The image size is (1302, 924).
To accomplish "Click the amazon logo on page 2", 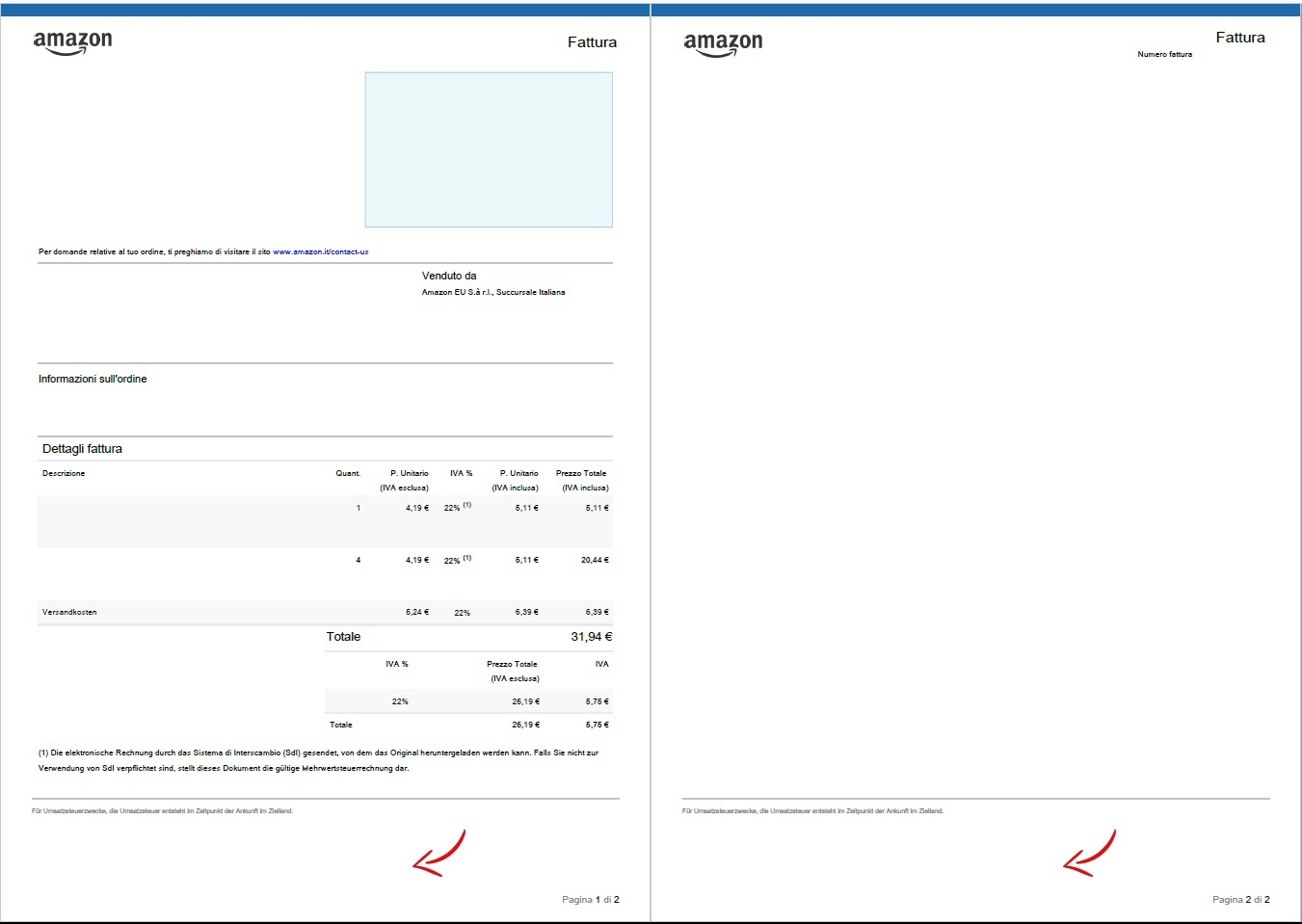I will 723,44.
